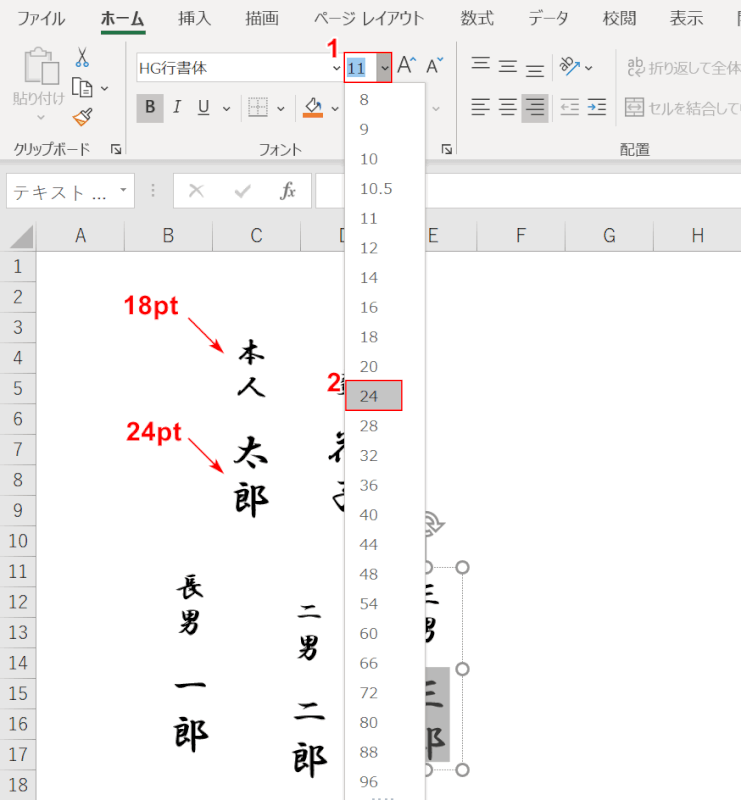Open the clipboard group dialog launcher
This screenshot has width=741, height=800.
pos(116,149)
